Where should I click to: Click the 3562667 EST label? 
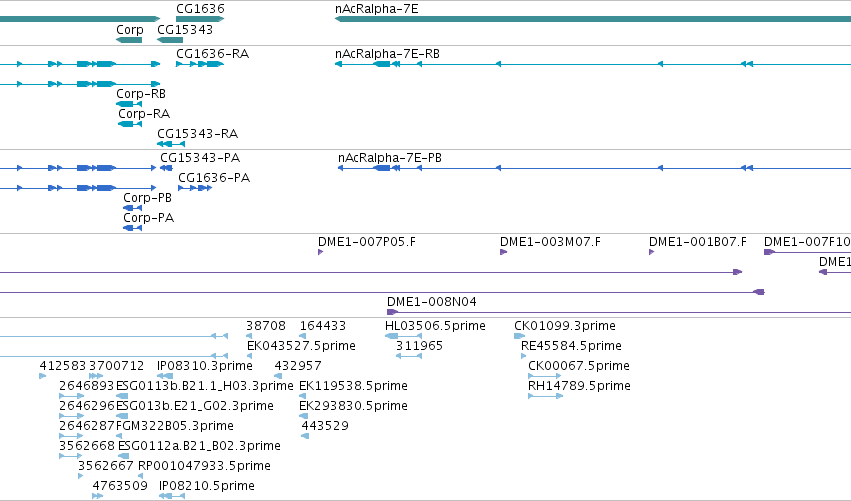[x=106, y=466]
